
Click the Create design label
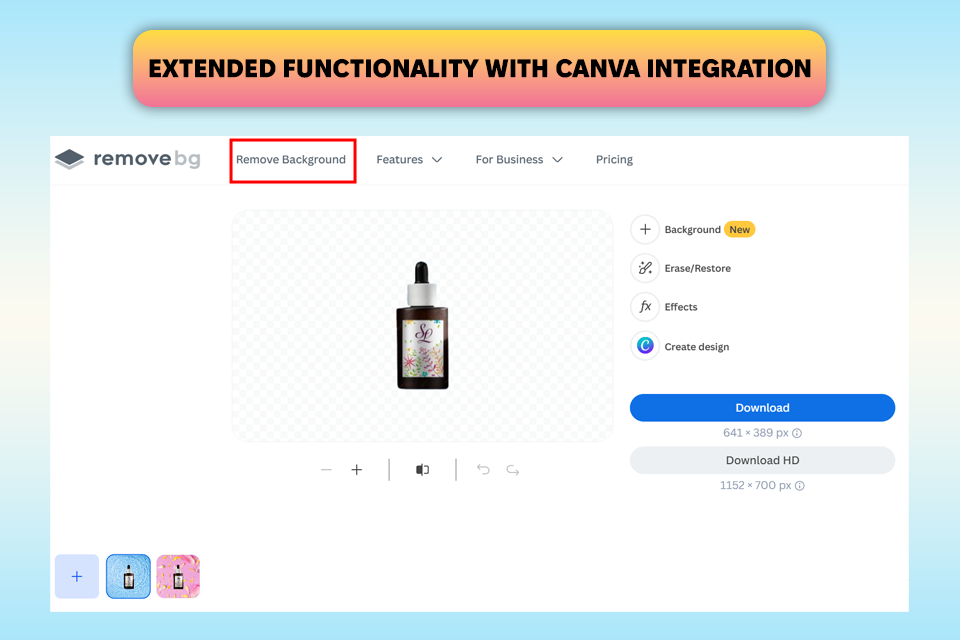click(697, 347)
